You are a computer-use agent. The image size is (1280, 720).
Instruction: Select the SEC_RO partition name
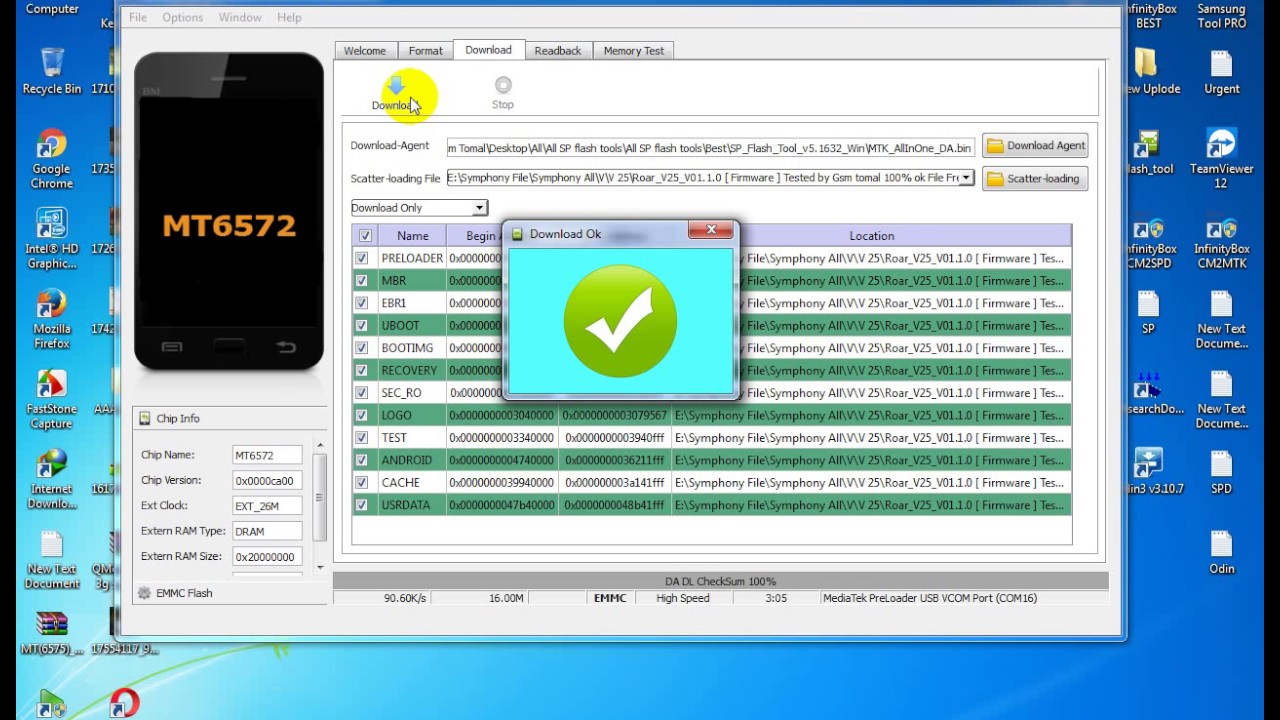(401, 393)
